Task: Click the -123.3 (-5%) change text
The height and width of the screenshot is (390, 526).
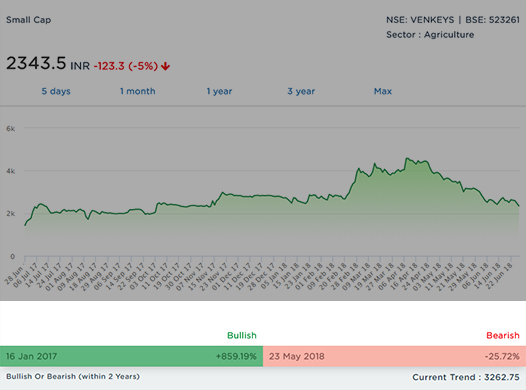Action: point(125,66)
